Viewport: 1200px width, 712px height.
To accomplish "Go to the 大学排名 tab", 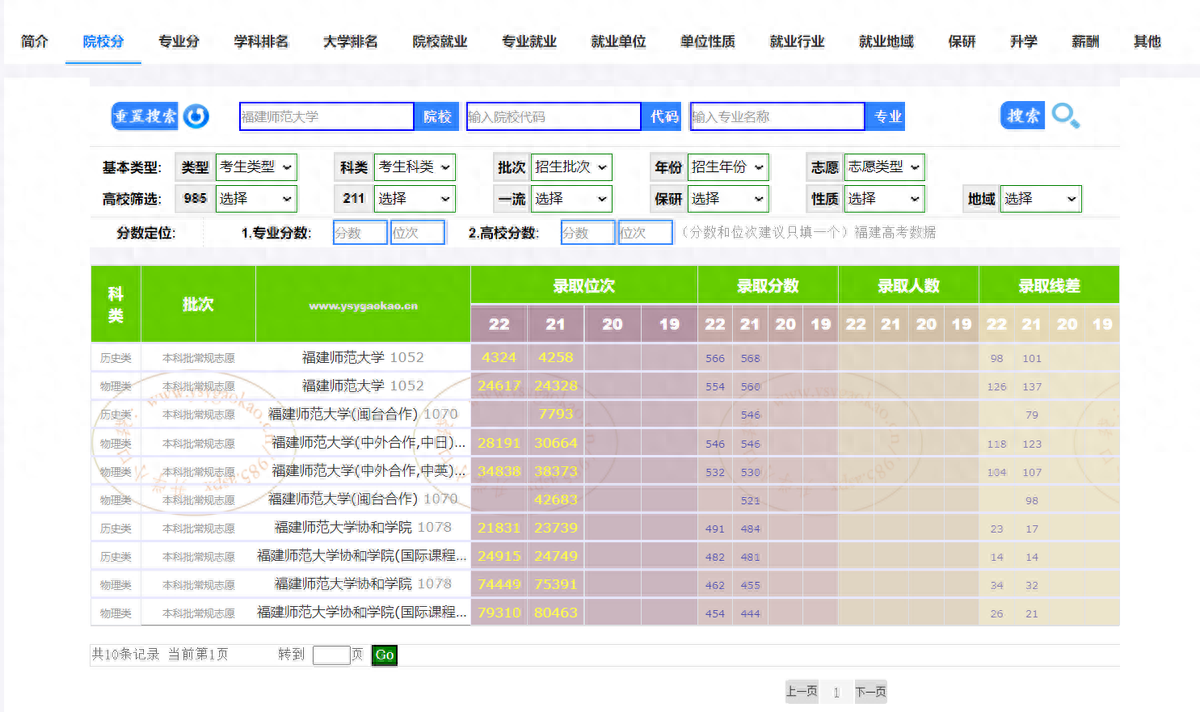I will click(350, 42).
